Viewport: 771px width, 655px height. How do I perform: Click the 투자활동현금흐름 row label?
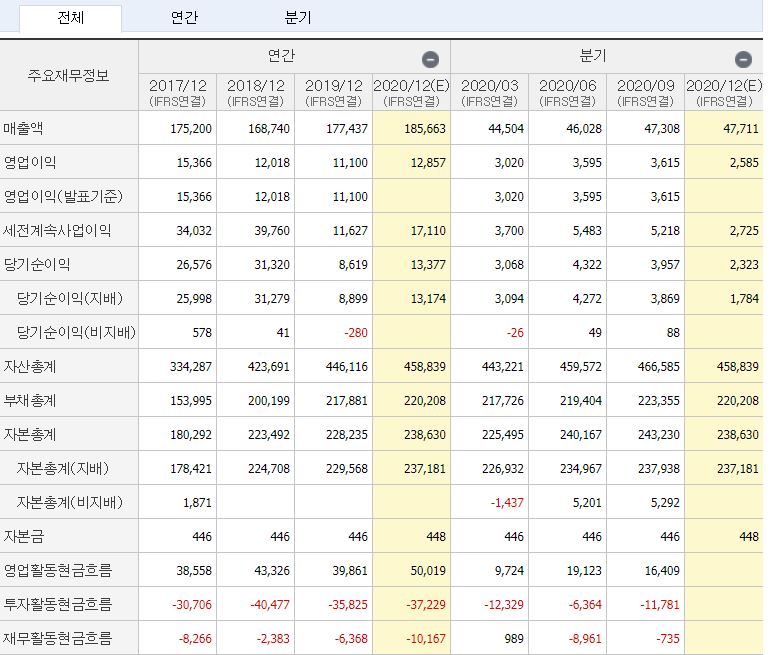coord(58,604)
